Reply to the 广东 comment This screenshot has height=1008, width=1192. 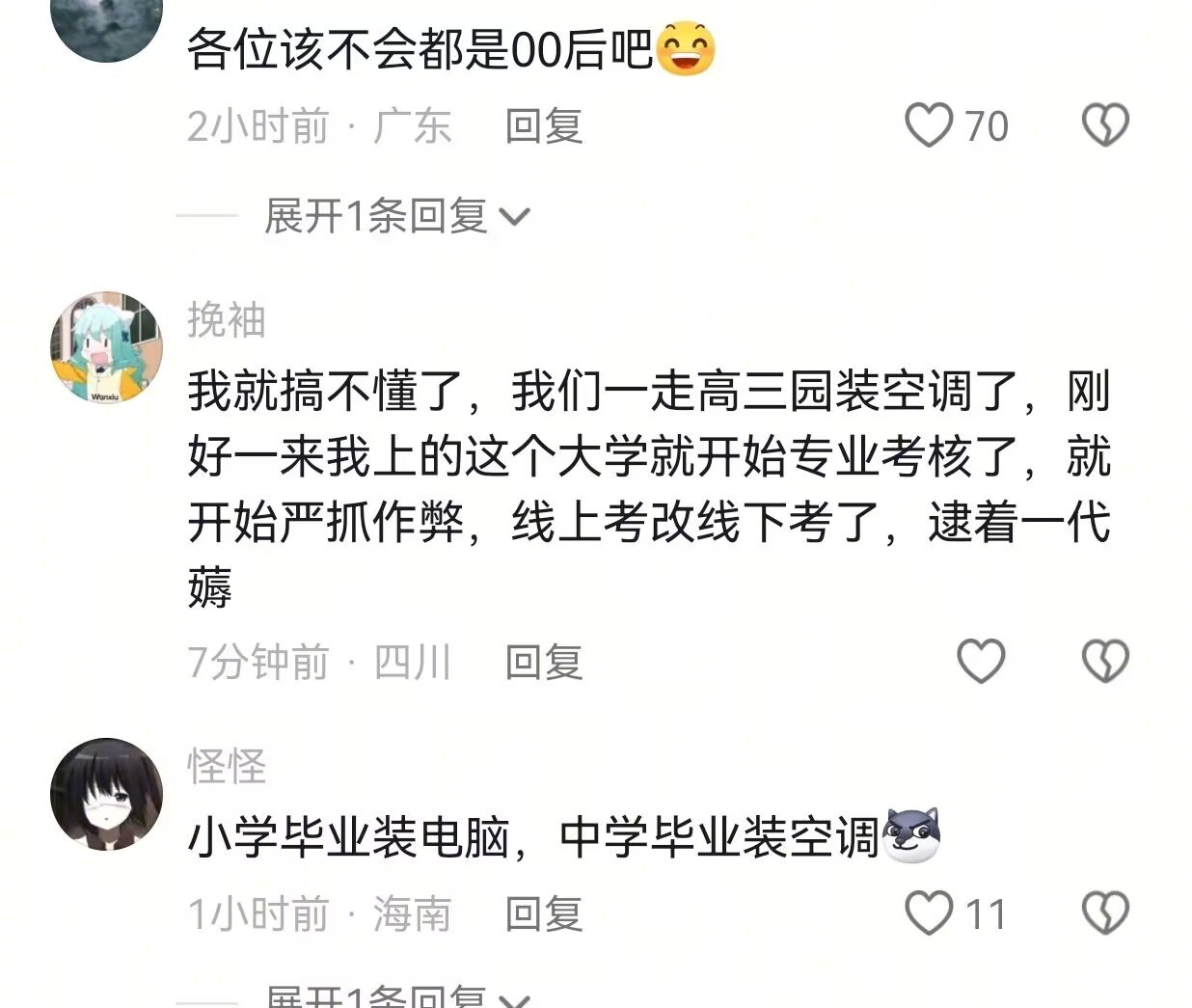[544, 126]
